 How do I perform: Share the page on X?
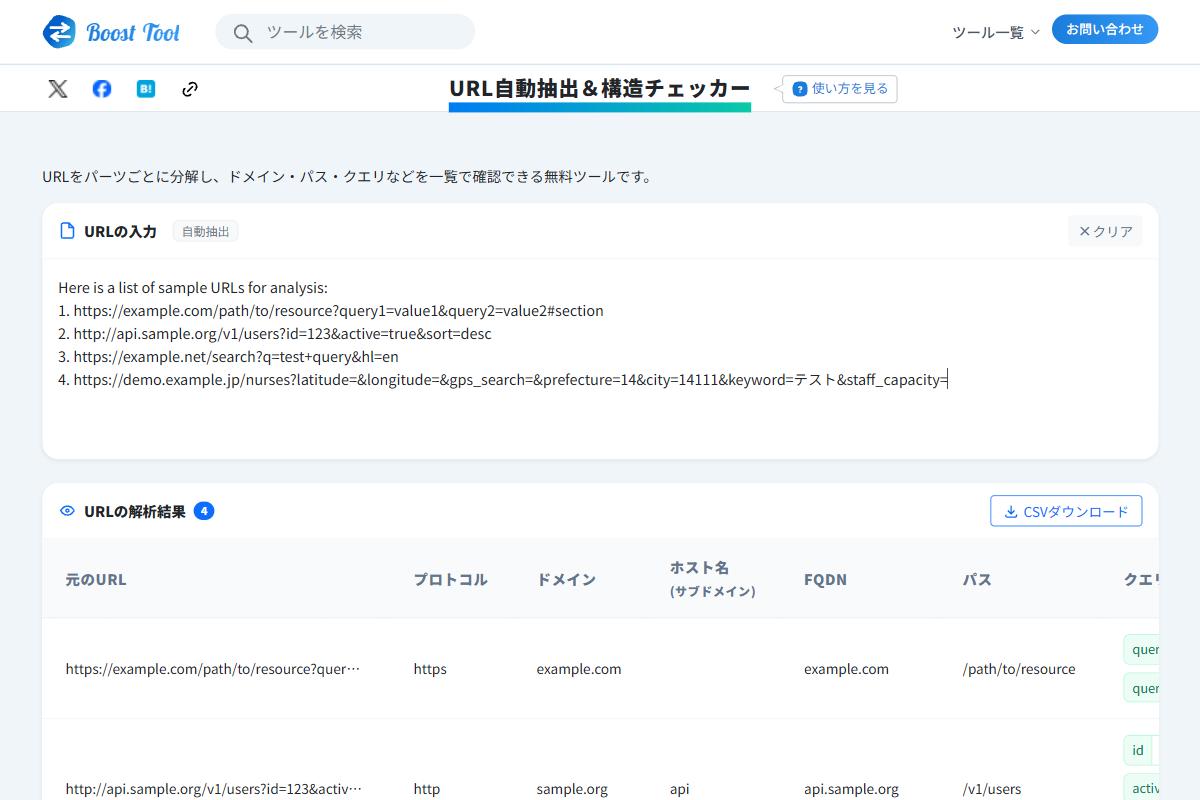[58, 89]
